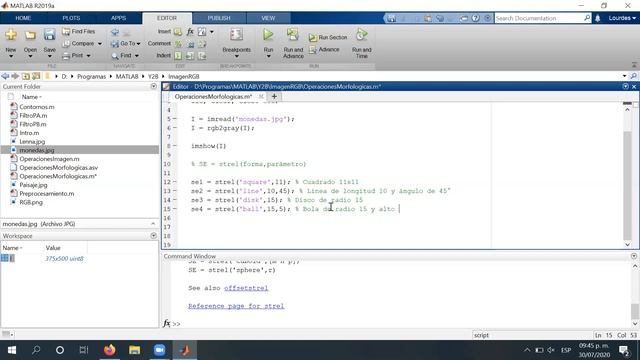
Task: Click the Windows Start button
Action: (11, 350)
